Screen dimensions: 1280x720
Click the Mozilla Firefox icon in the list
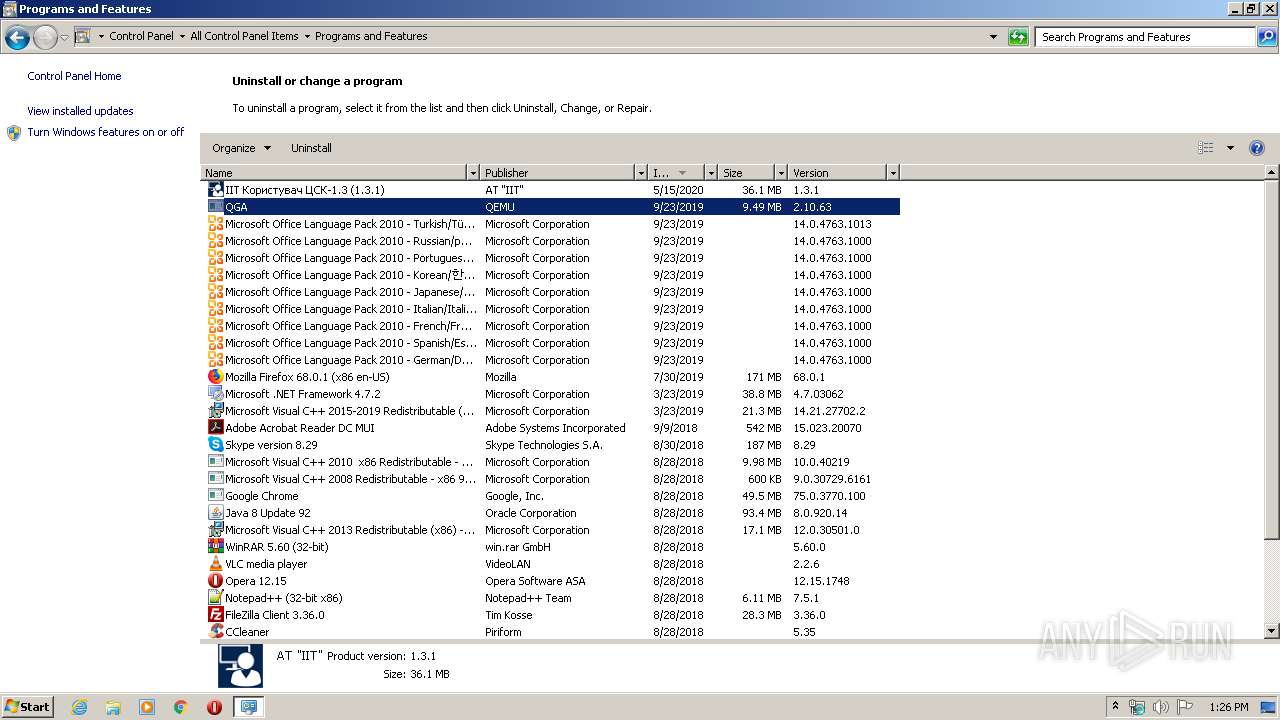click(215, 377)
